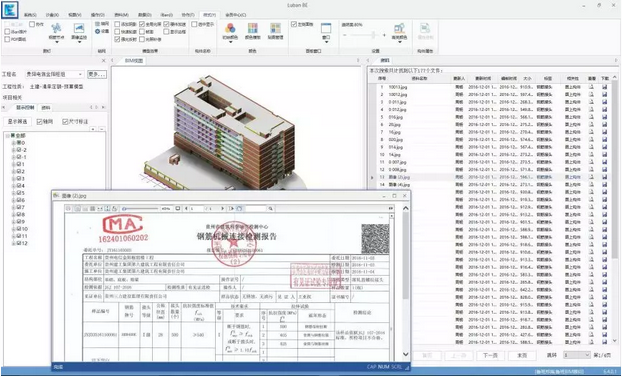Open the Data (M) ribbon tab
Screen dimensions: 622x377
[x=121, y=15]
